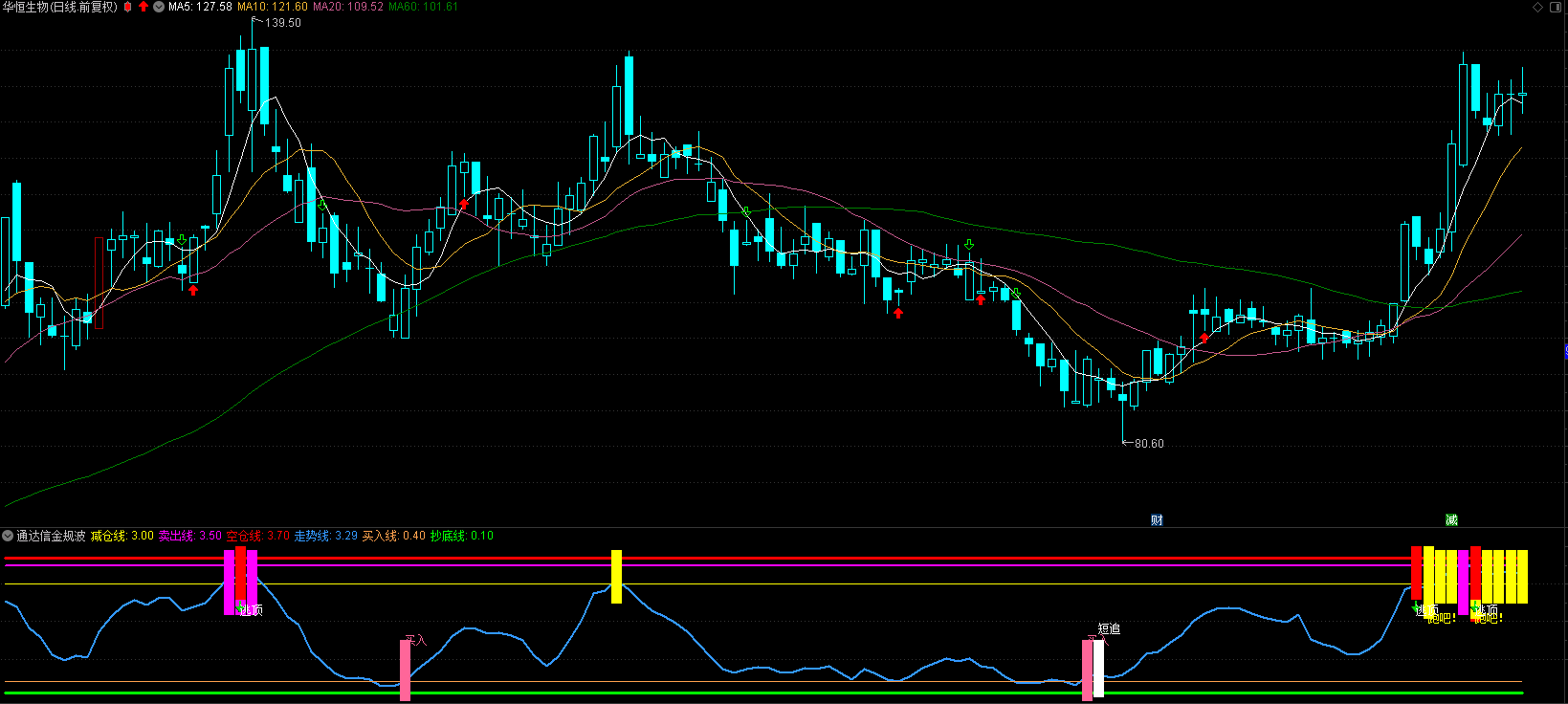Screen dimensions: 1568x704
Task: Click the 财 marker on the time axis
Action: point(1157,520)
